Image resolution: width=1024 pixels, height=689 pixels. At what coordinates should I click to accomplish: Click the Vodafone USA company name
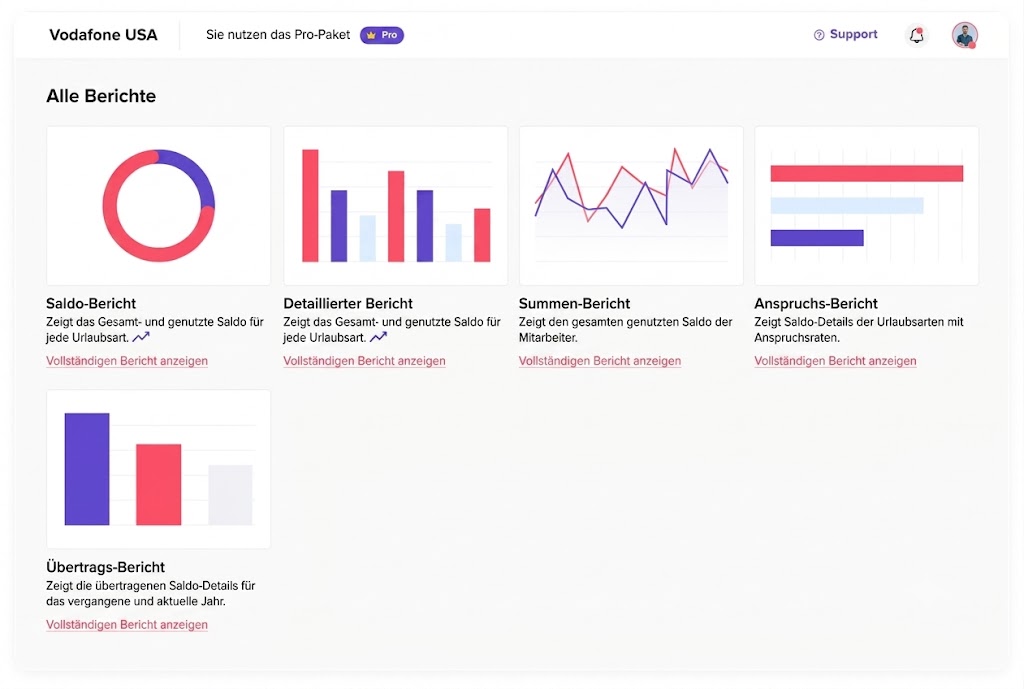pos(103,35)
